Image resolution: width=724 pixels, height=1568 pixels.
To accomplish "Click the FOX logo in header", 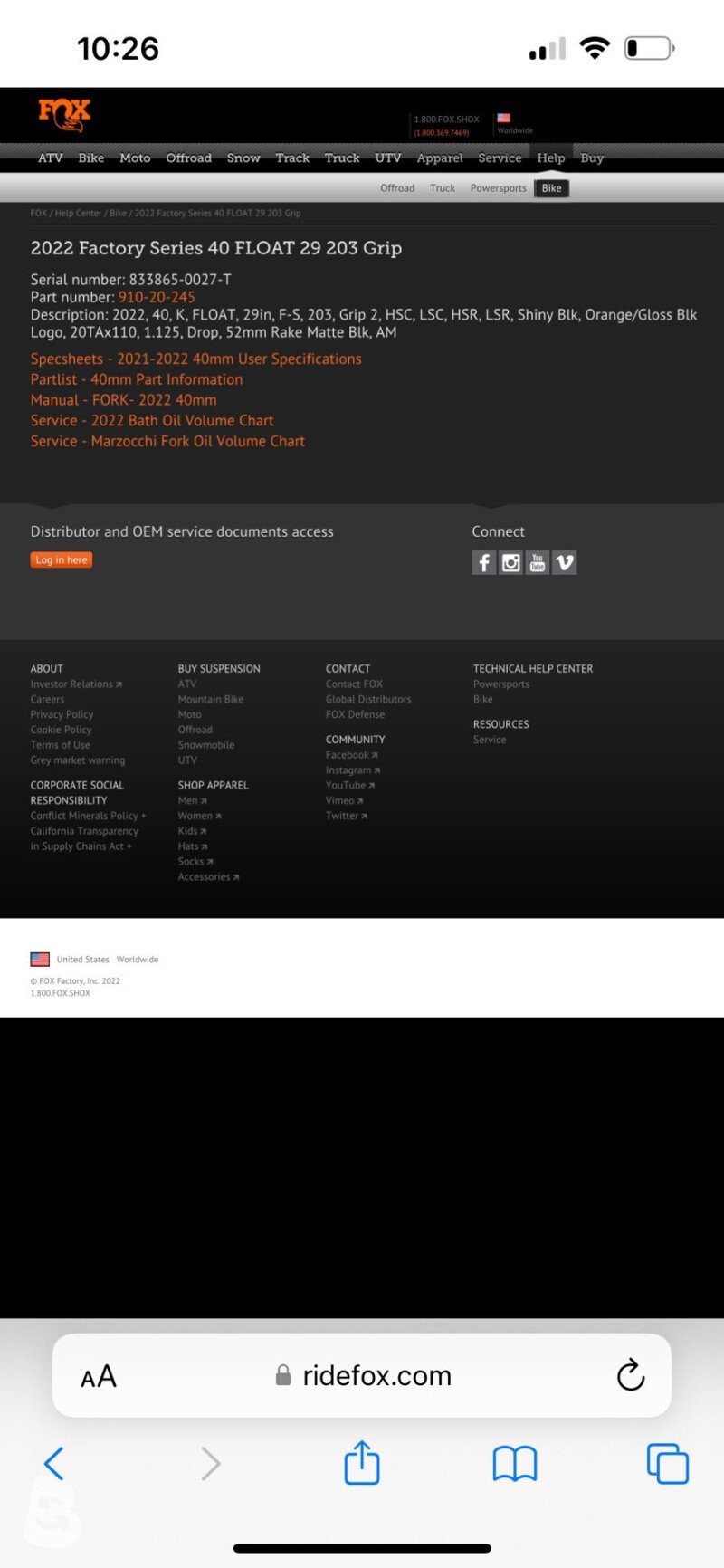I will [x=64, y=117].
